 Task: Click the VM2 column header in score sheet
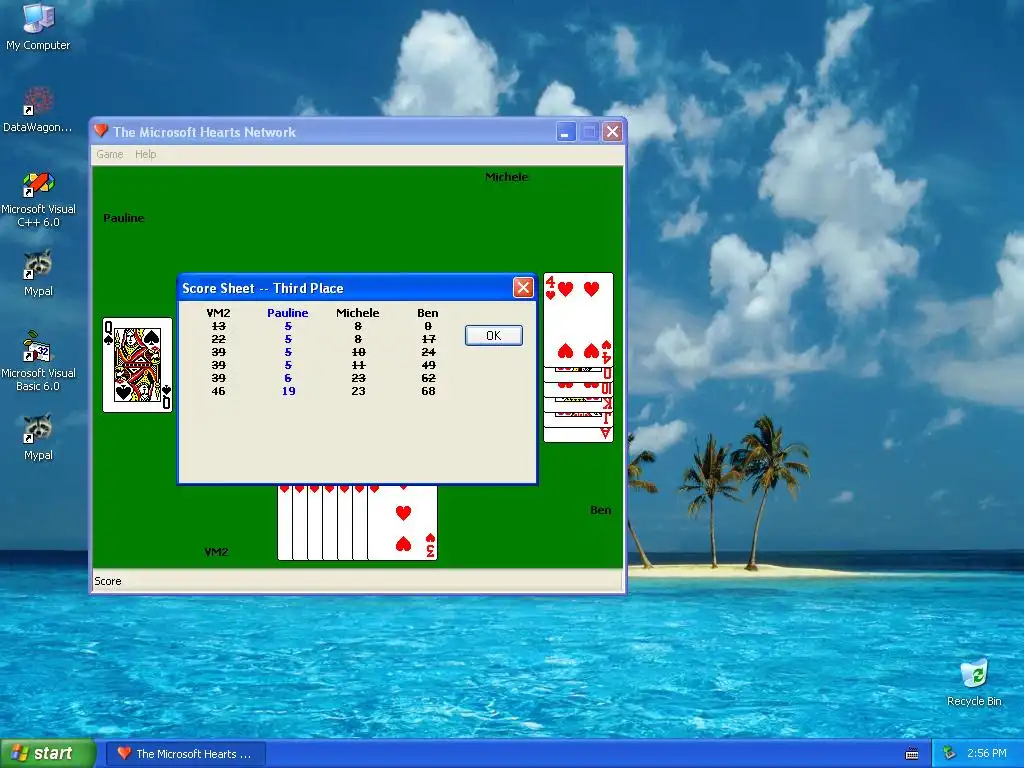218,313
